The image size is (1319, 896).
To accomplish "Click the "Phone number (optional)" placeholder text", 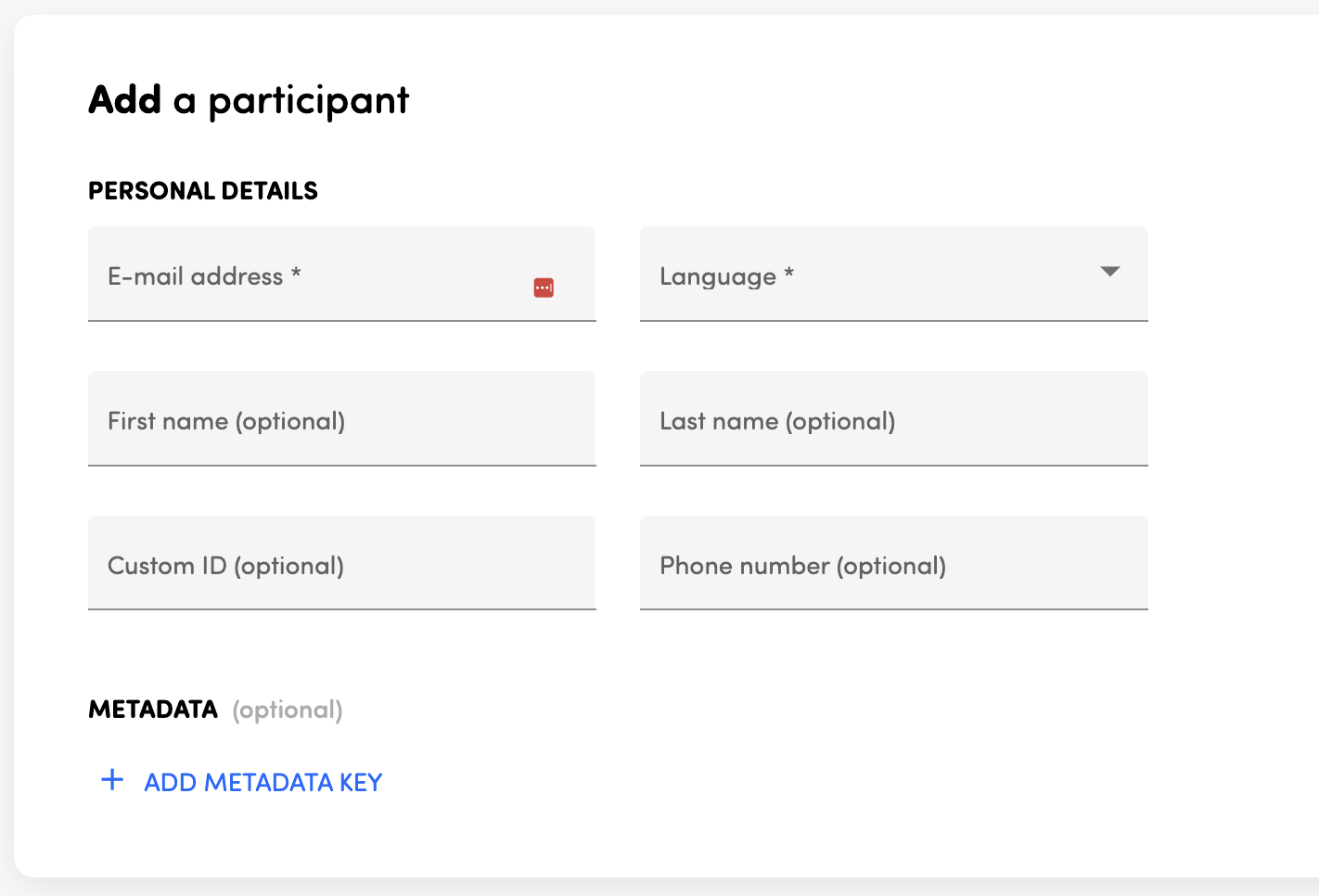I will click(802, 566).
